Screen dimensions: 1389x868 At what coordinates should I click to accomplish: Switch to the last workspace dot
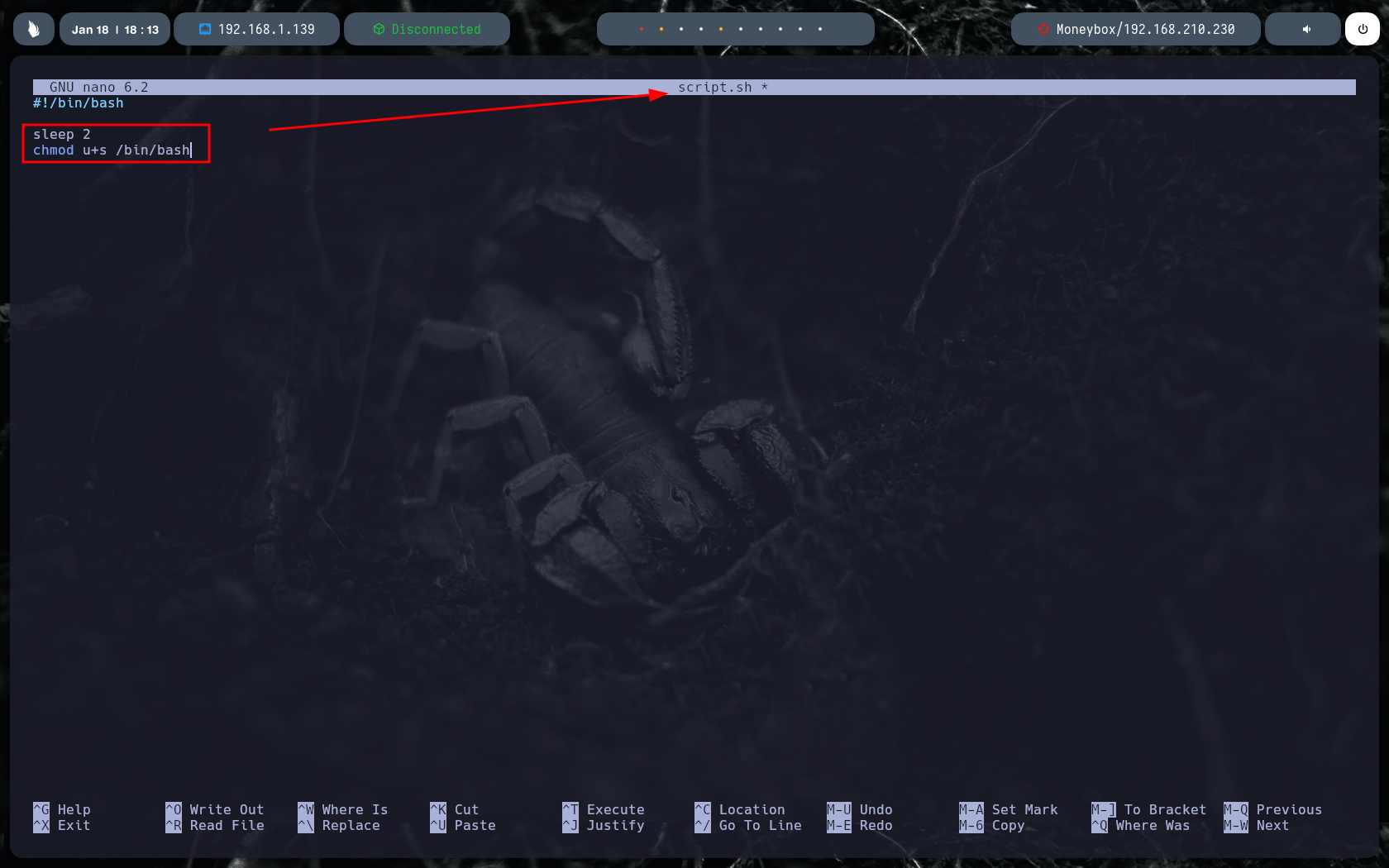[x=820, y=29]
